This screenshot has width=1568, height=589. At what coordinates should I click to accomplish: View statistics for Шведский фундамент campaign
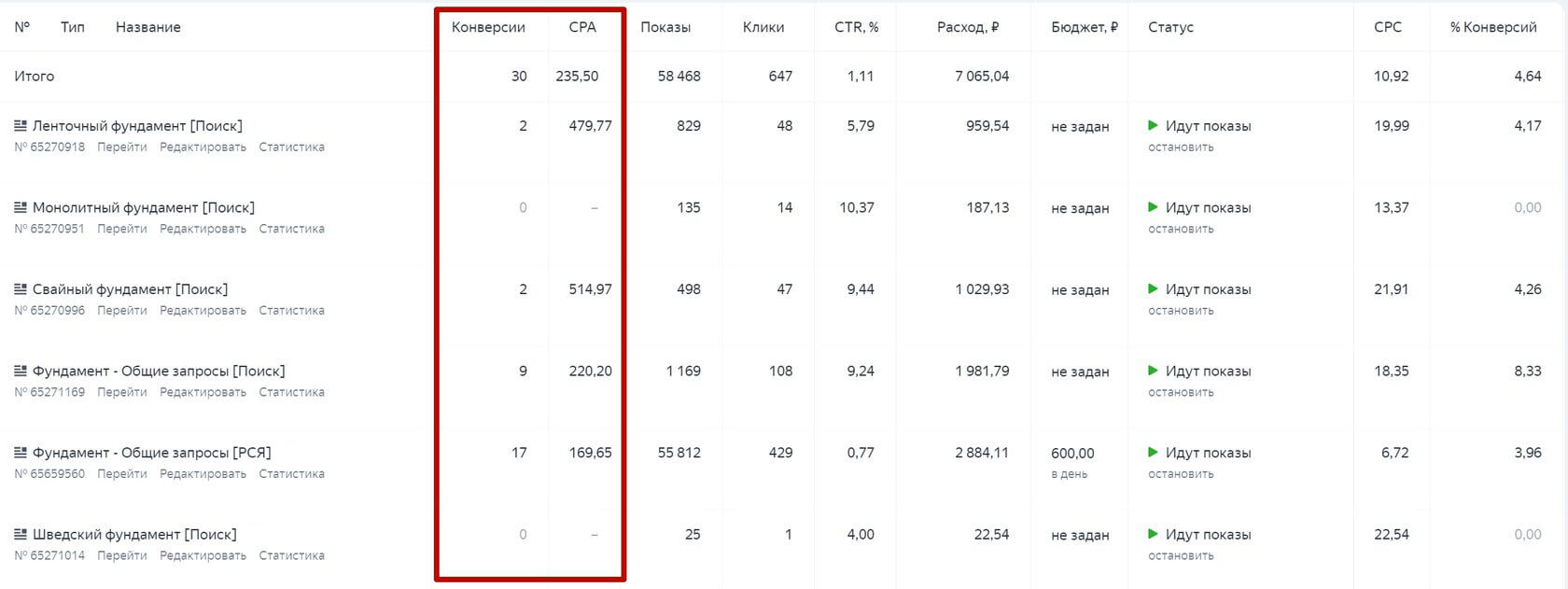[x=291, y=555]
